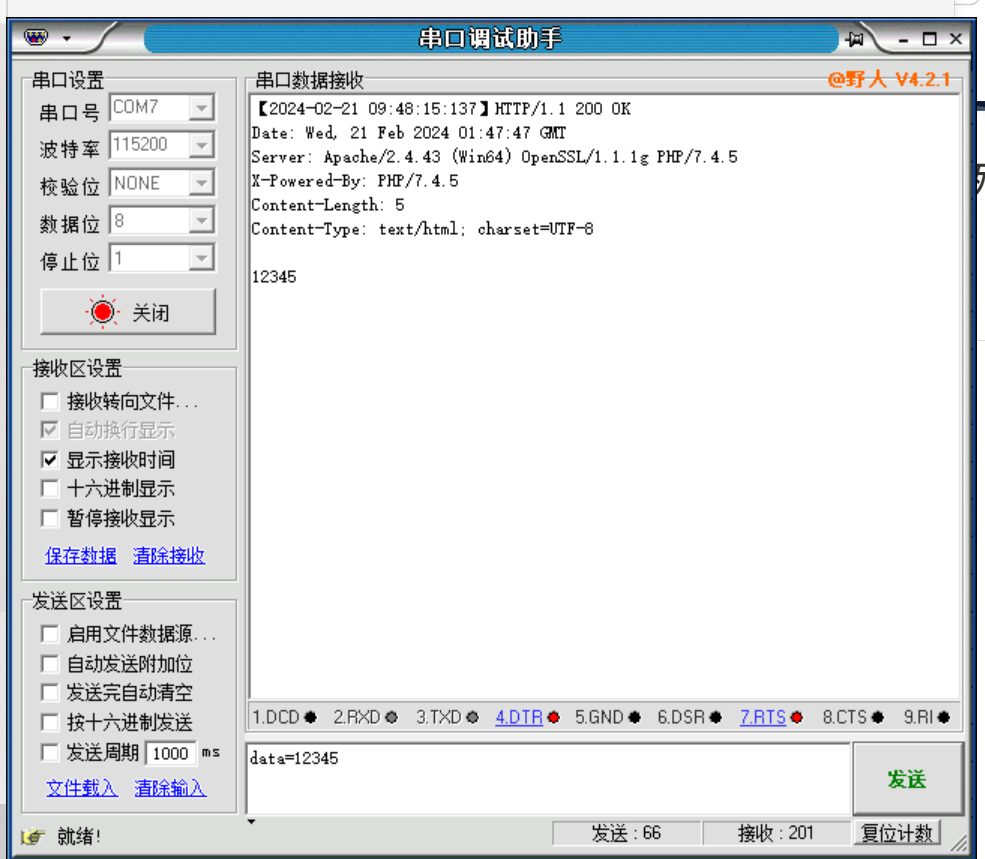Open the 波特率 115200 dropdown
This screenshot has width=985, height=859.
click(201, 145)
